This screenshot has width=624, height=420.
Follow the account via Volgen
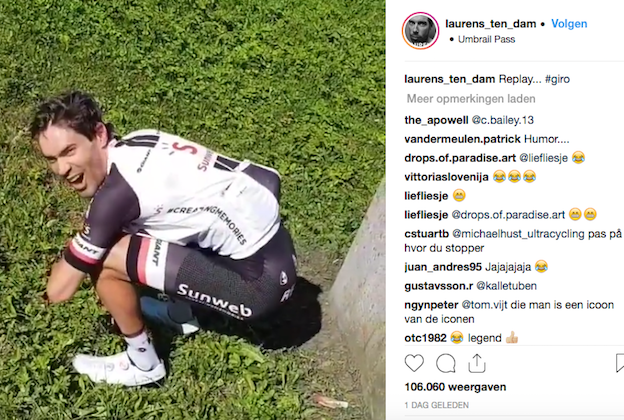click(569, 24)
